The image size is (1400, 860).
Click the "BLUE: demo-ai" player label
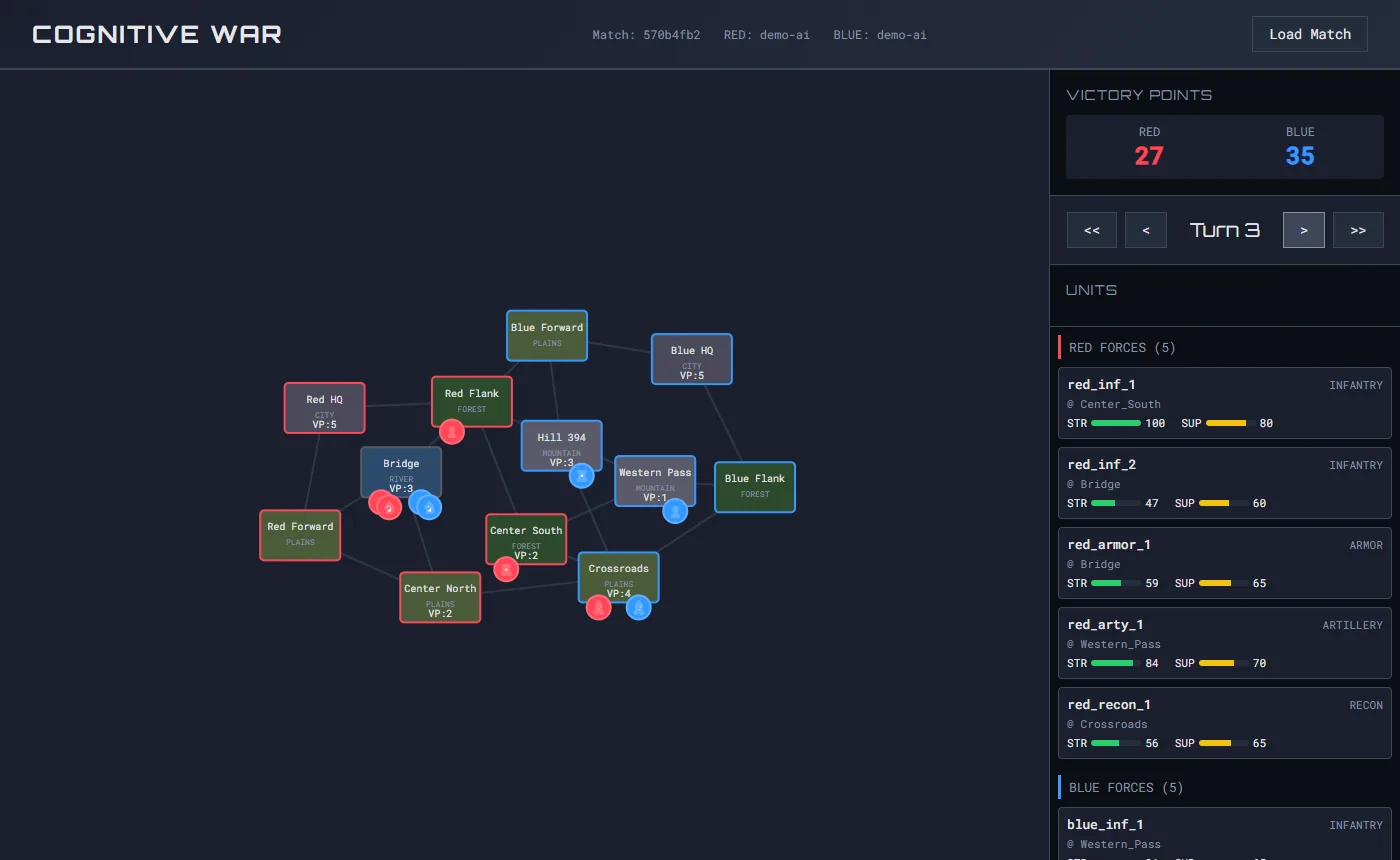tap(880, 35)
